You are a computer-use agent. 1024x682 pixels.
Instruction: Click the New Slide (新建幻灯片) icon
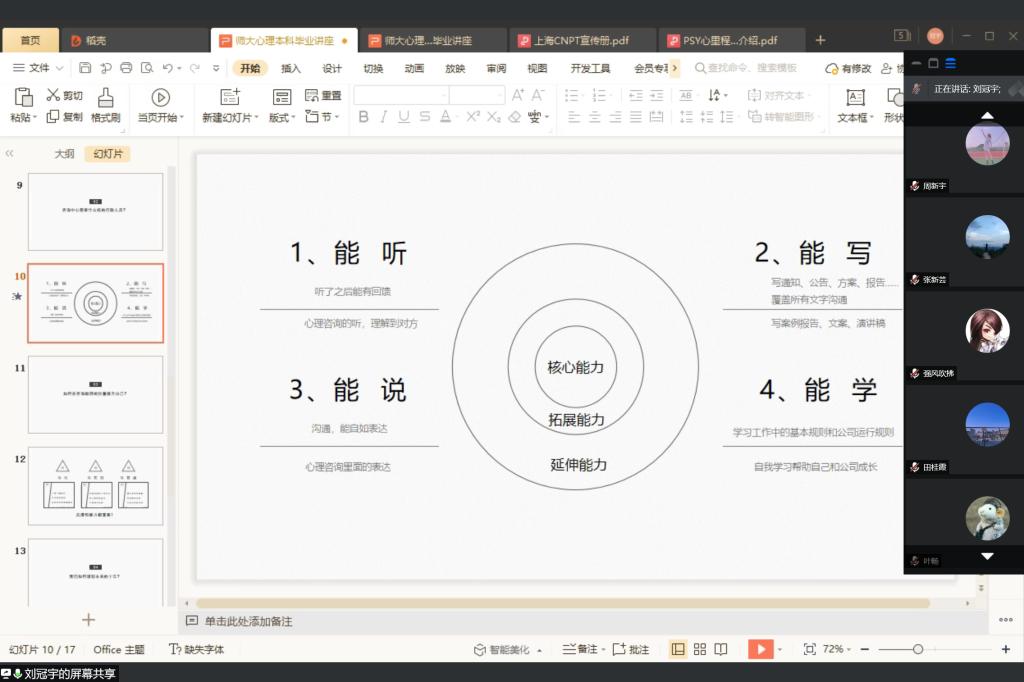click(229, 97)
